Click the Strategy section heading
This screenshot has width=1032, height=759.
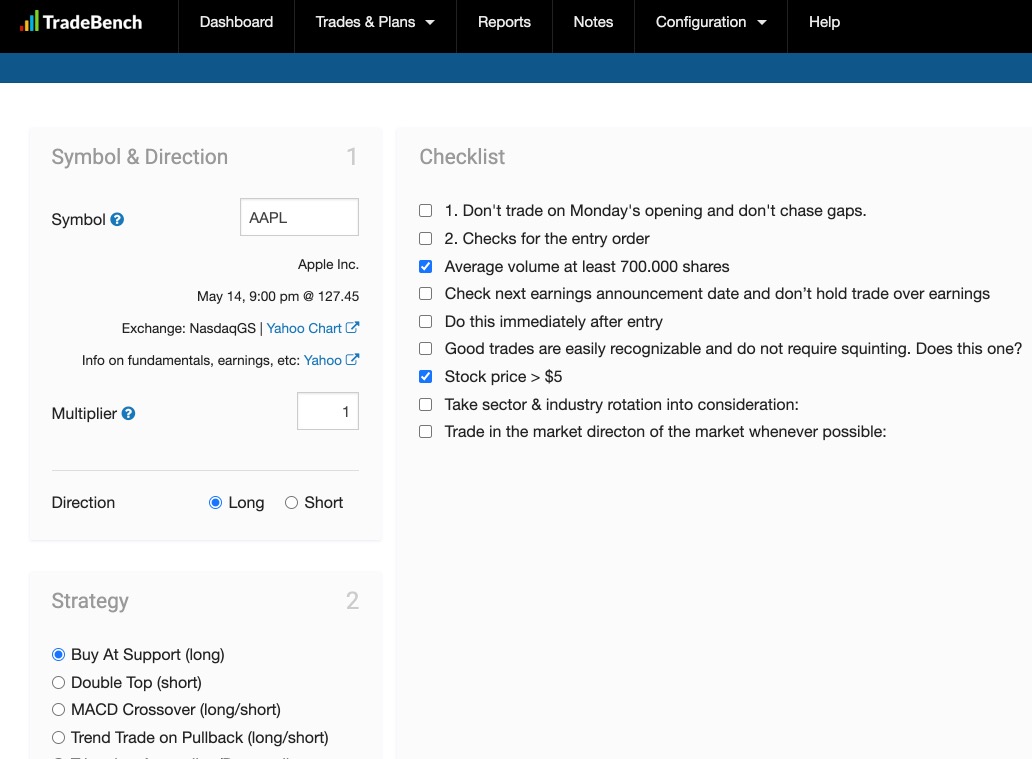pyautogui.click(x=90, y=601)
